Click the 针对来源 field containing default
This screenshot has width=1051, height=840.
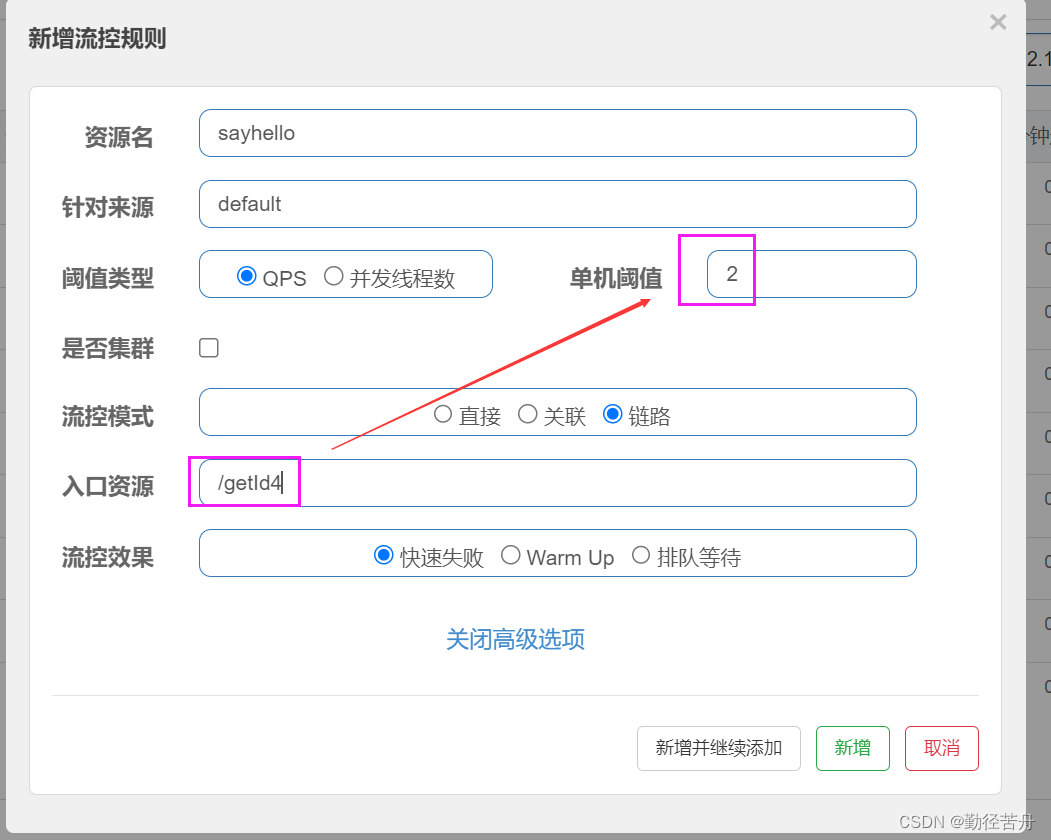pos(558,204)
